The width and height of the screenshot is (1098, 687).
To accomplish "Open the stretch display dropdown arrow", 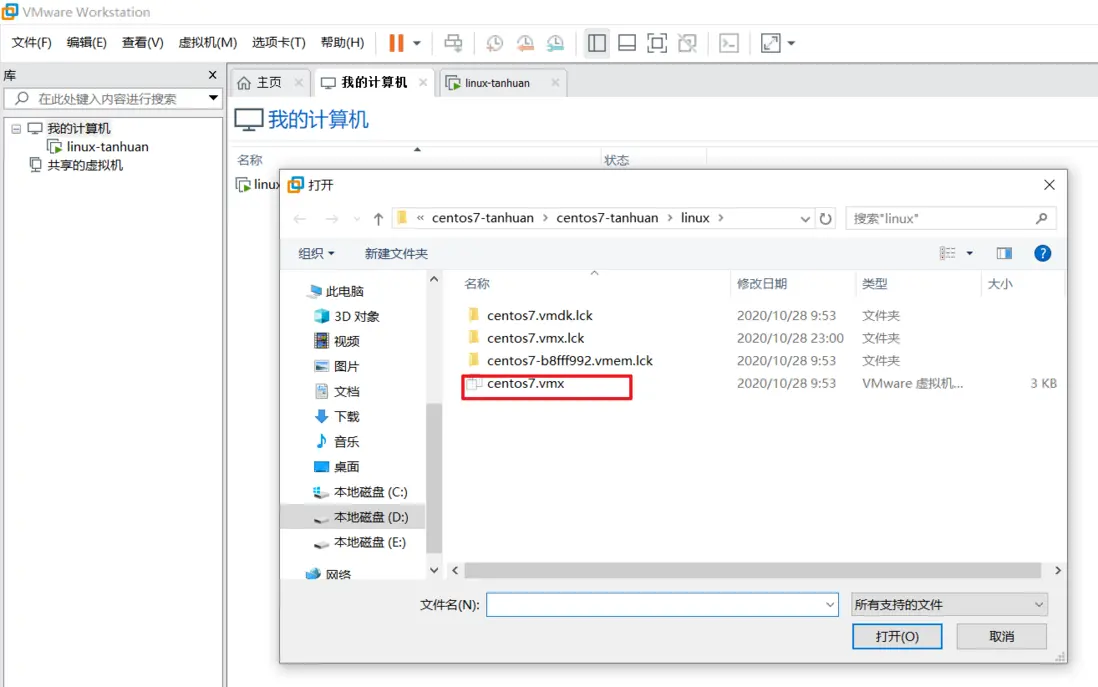I will tap(791, 43).
